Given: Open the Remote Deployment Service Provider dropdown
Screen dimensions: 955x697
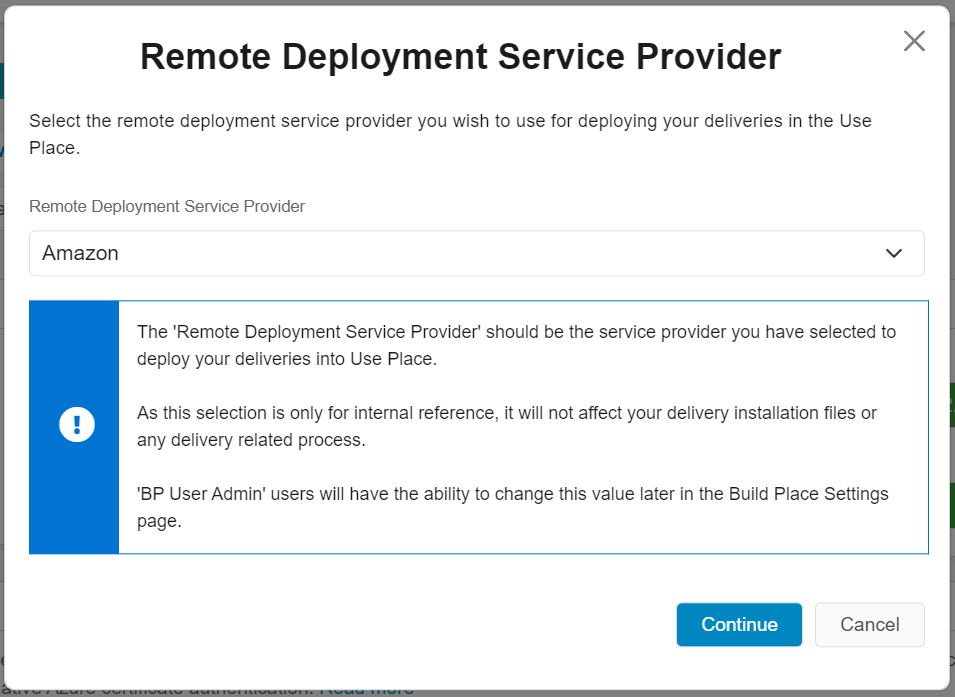Looking at the screenshot, I should (x=477, y=253).
